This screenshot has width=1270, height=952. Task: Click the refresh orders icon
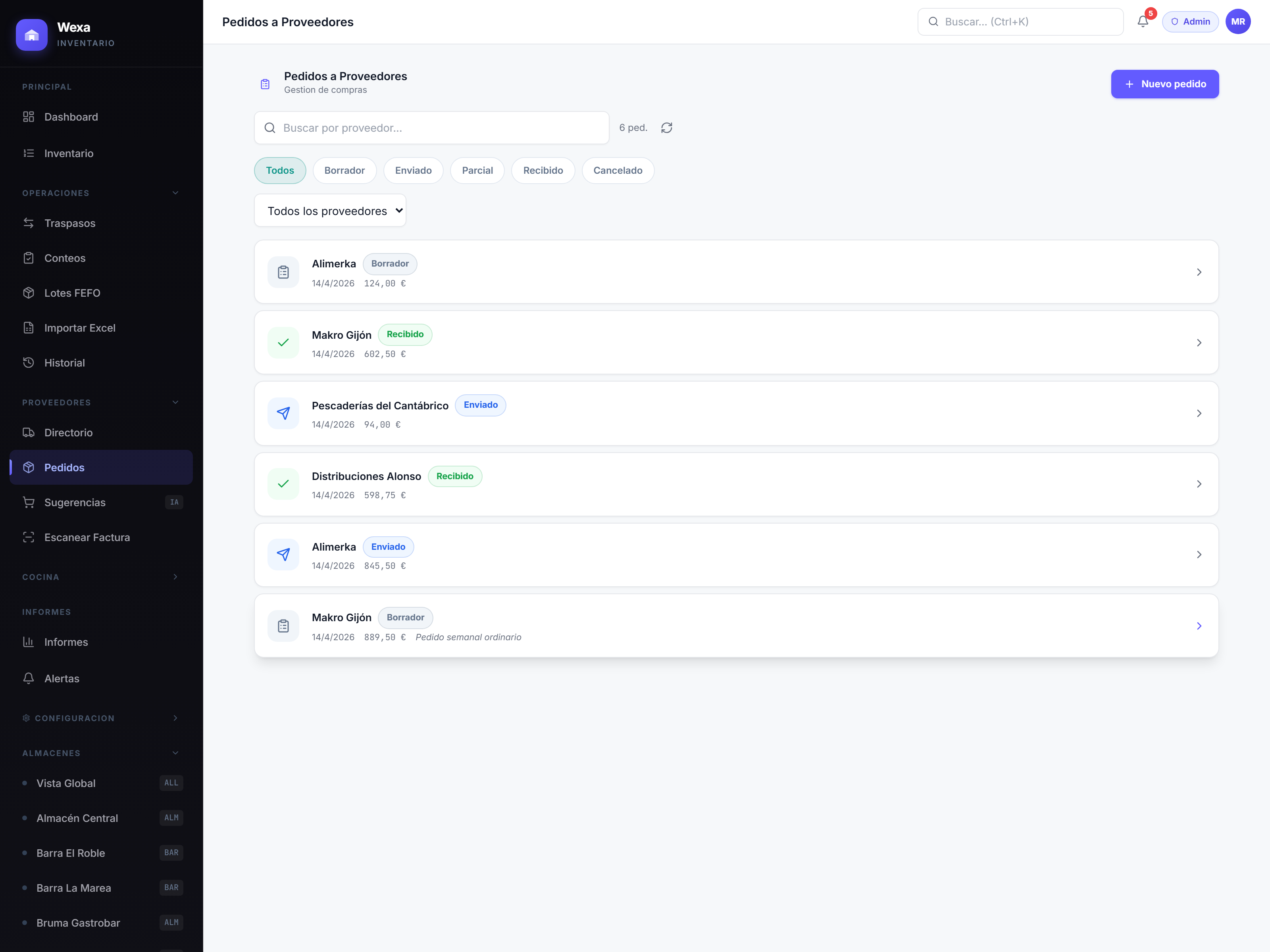[666, 127]
